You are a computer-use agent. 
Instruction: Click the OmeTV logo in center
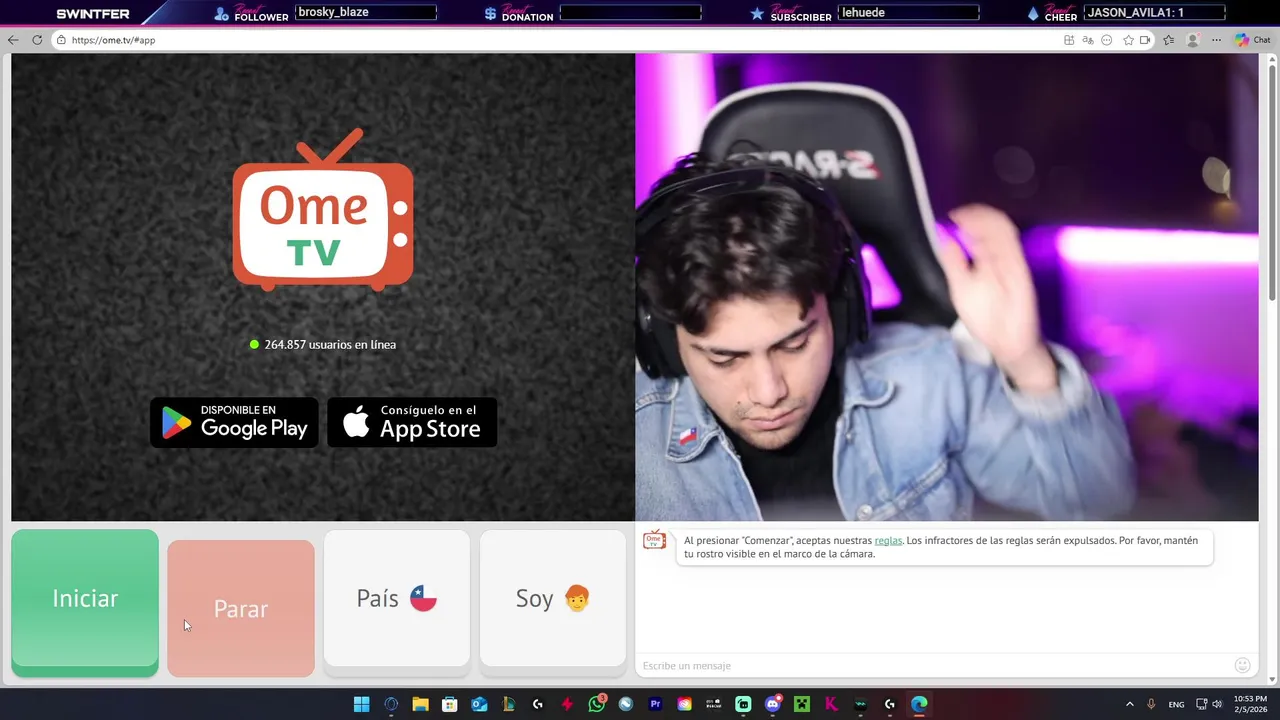coord(323,210)
